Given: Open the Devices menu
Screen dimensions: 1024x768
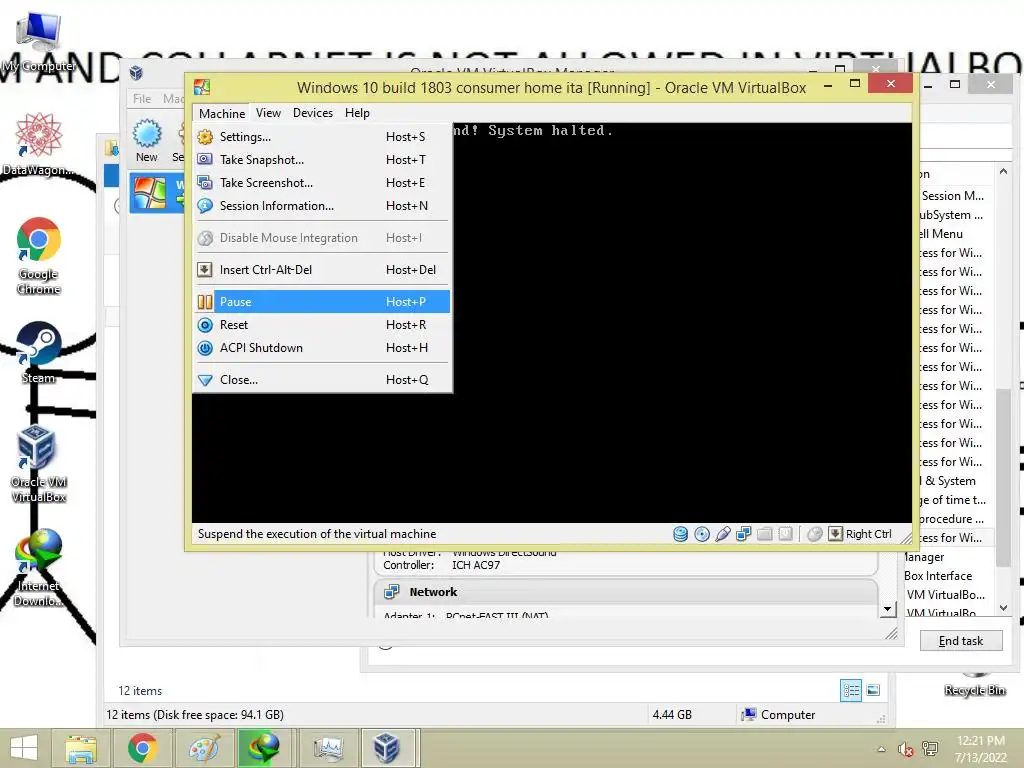Looking at the screenshot, I should coord(313,113).
